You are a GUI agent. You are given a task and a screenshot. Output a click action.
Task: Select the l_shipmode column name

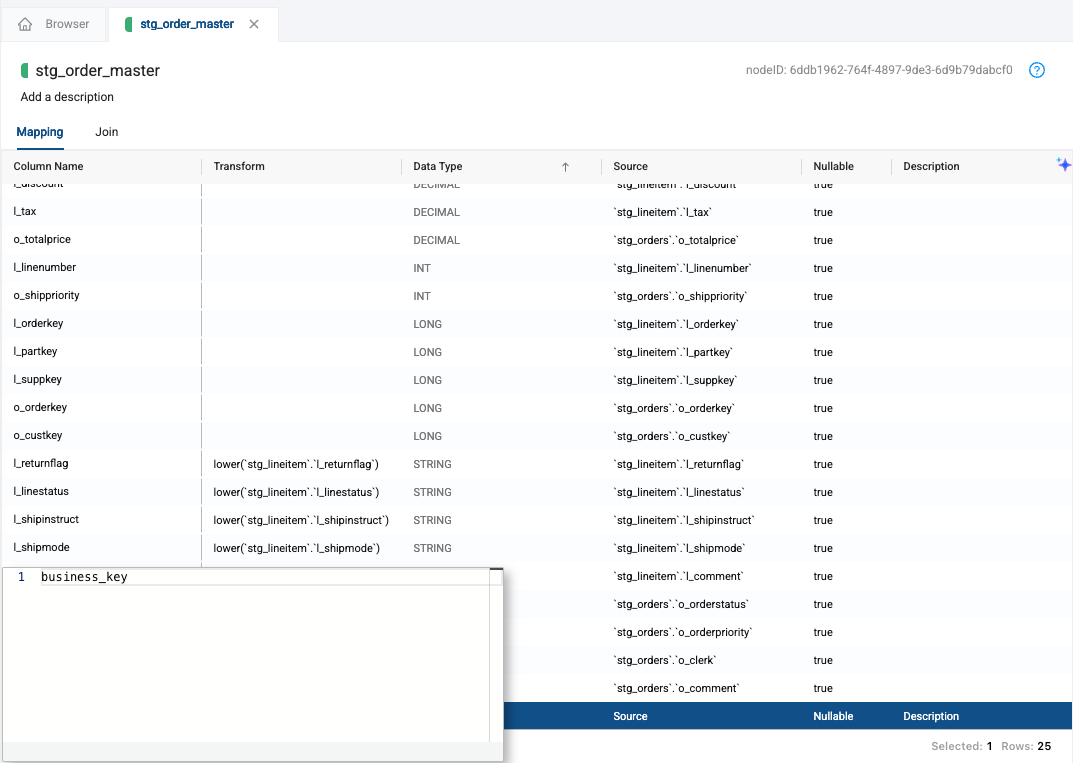coord(42,548)
